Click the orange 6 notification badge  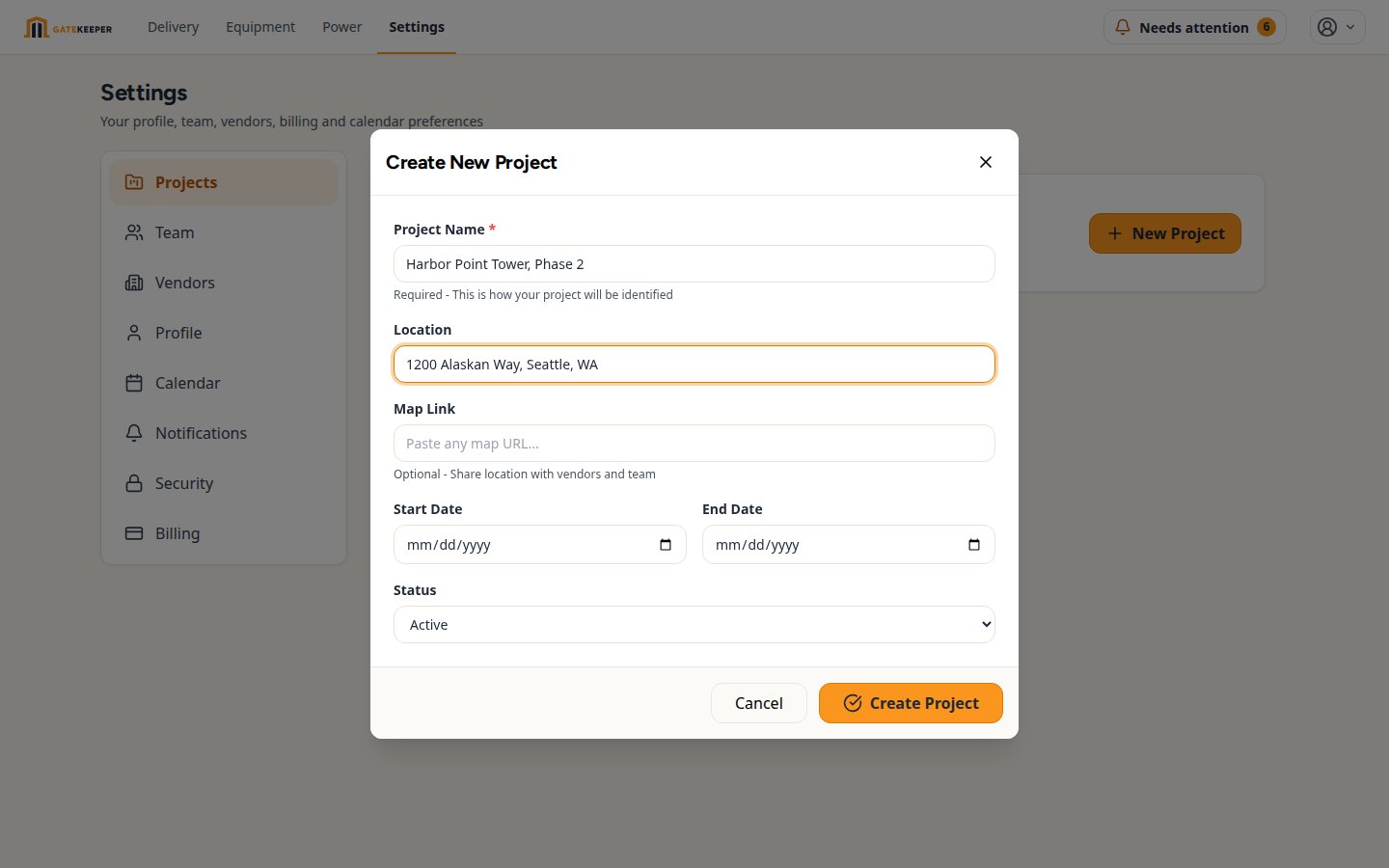point(1266,27)
